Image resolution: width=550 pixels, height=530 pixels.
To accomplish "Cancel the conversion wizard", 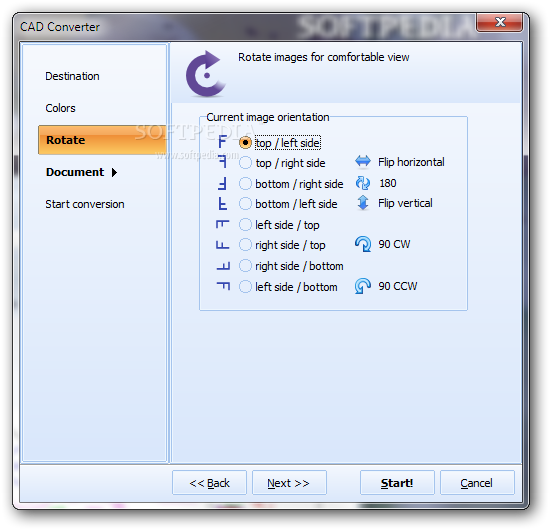I will tap(477, 483).
